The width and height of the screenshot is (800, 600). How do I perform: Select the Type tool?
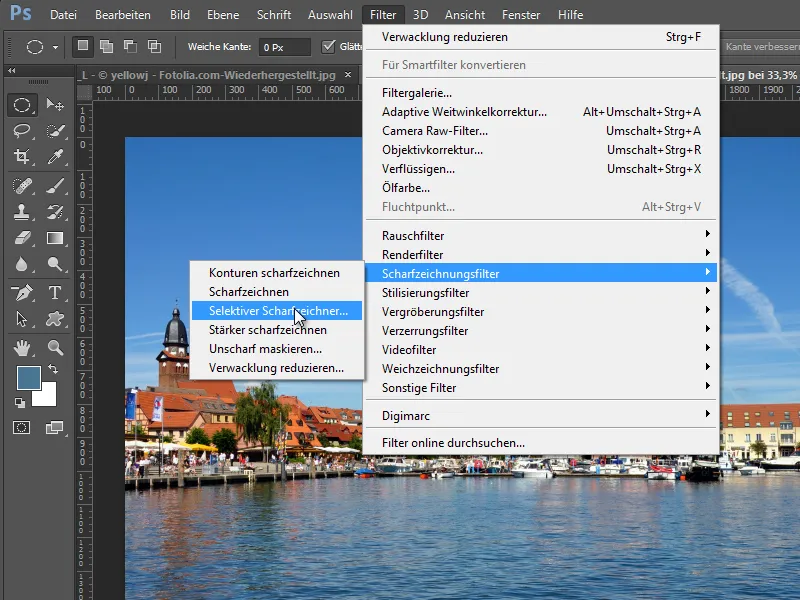pyautogui.click(x=55, y=293)
